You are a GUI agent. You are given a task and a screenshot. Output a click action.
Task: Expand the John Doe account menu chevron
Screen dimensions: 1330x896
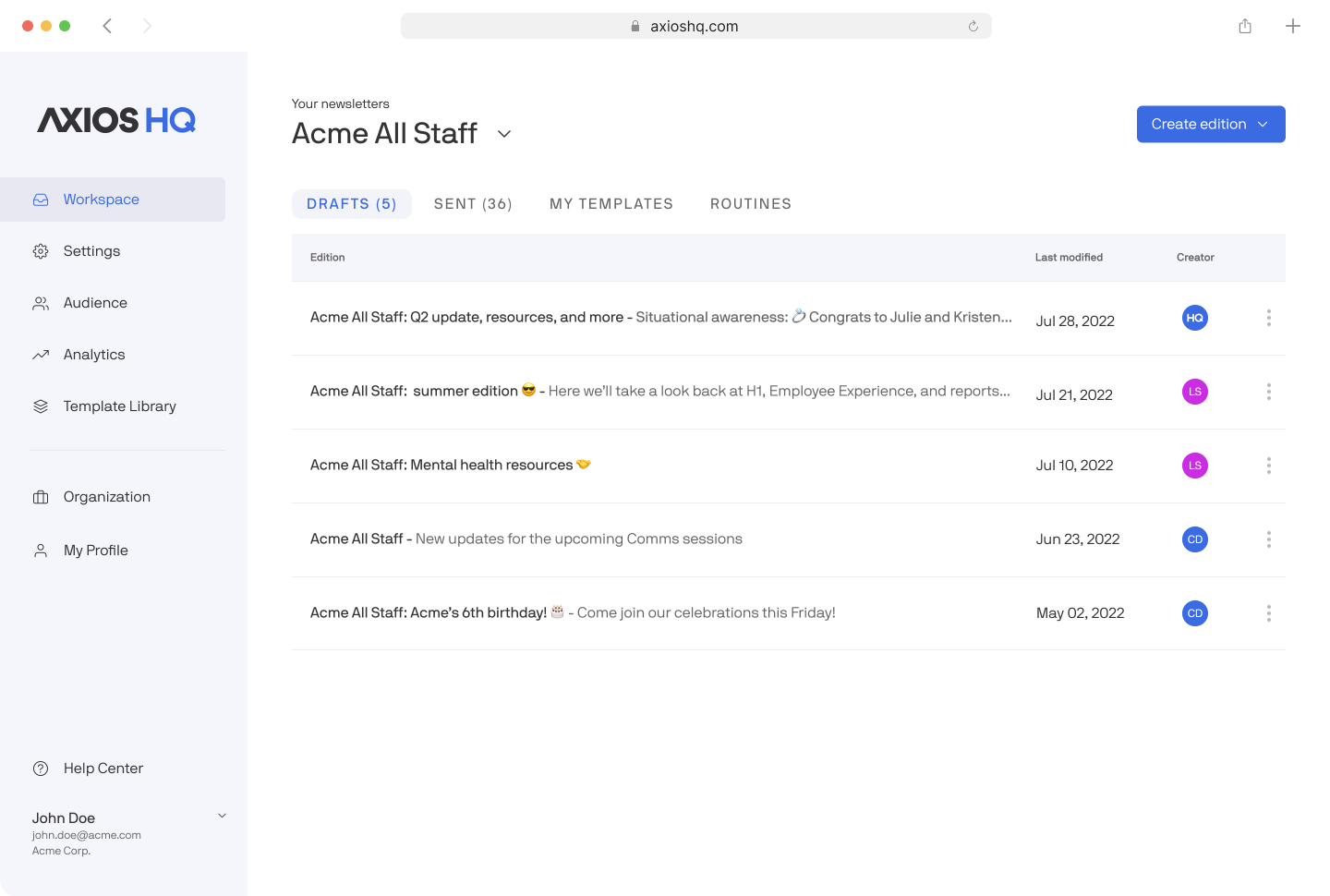coord(222,816)
